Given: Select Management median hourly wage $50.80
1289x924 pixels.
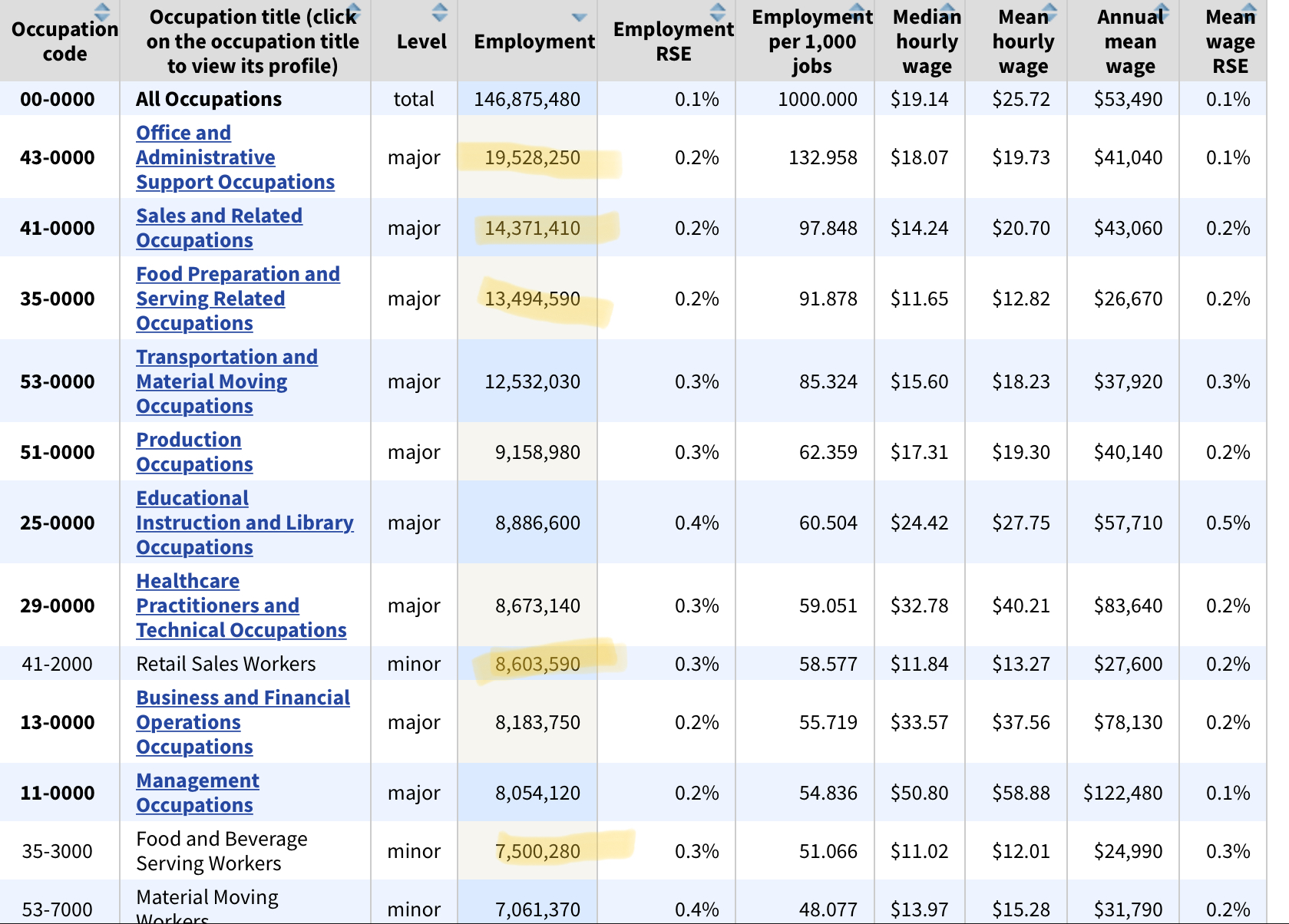Looking at the screenshot, I should 919,793.
